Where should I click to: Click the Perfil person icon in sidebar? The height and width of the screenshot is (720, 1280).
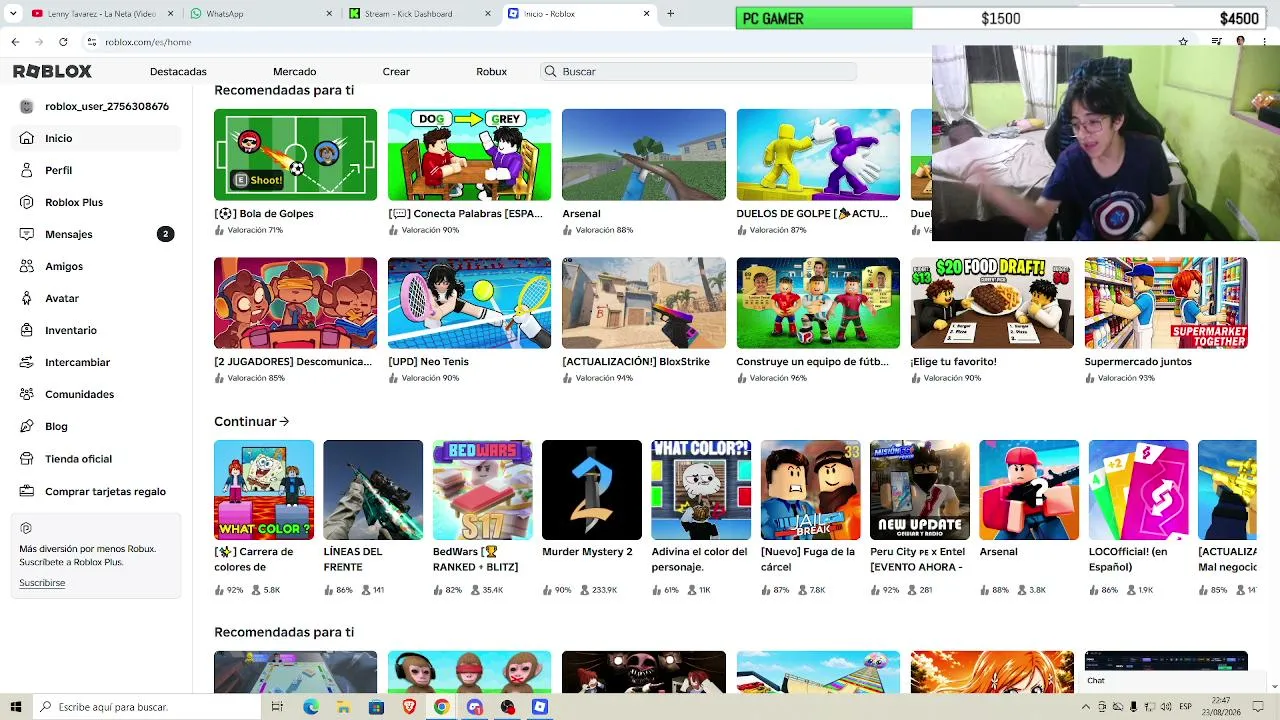pos(26,170)
